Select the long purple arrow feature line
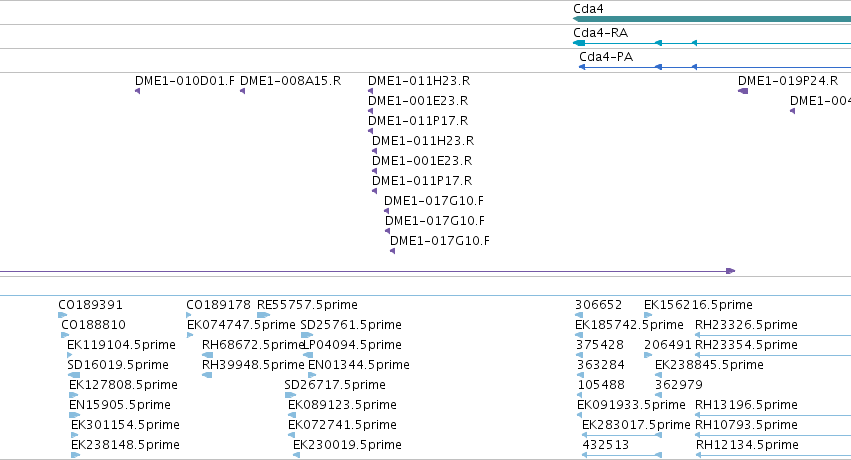Image resolution: width=851 pixels, height=460 pixels. click(367, 271)
